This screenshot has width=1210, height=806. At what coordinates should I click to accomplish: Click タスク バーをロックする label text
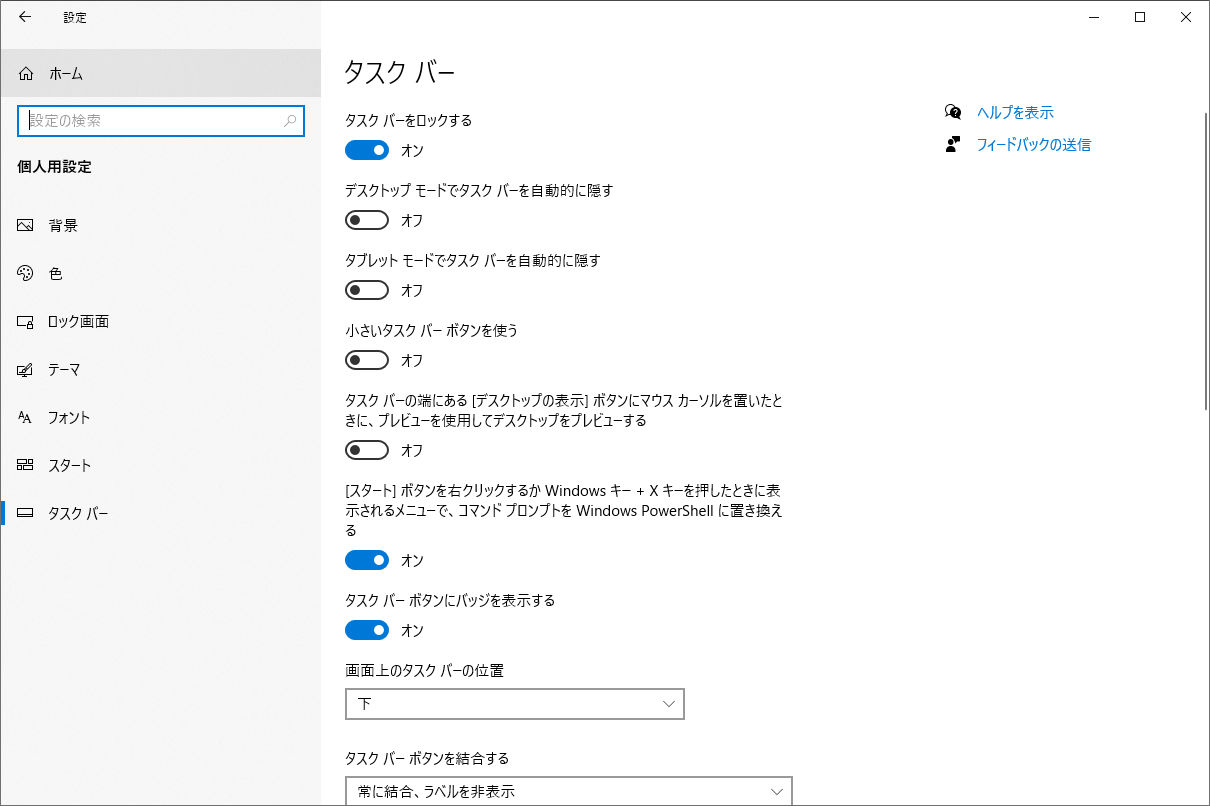[x=408, y=120]
